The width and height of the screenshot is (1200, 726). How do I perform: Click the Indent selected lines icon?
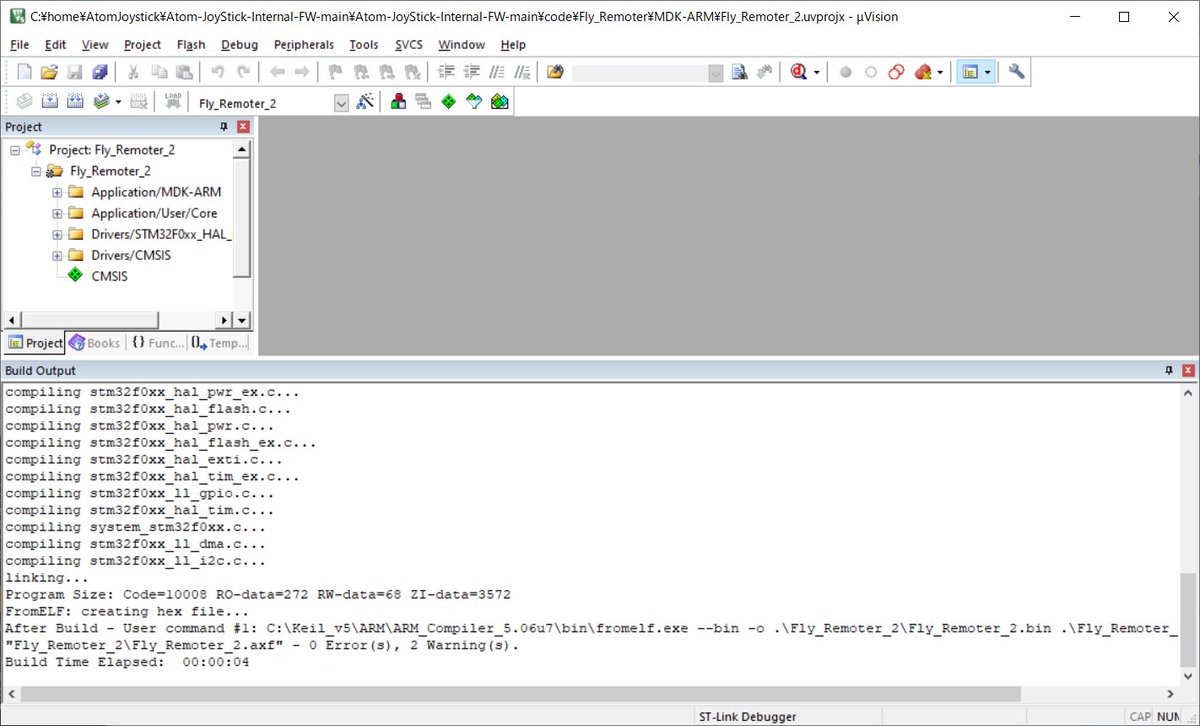pos(446,72)
